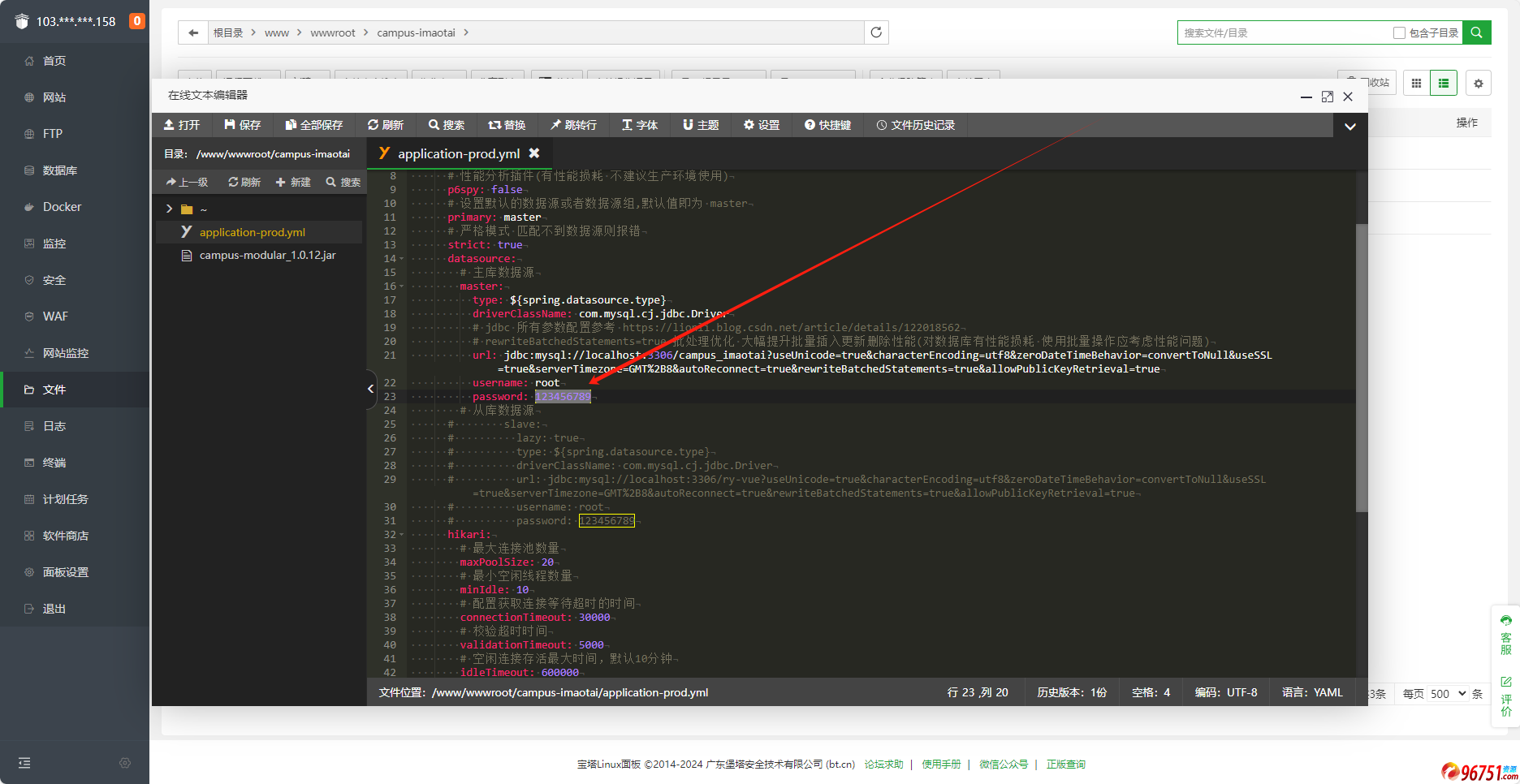Open 搜索 search in editor toolbar

pyautogui.click(x=447, y=125)
